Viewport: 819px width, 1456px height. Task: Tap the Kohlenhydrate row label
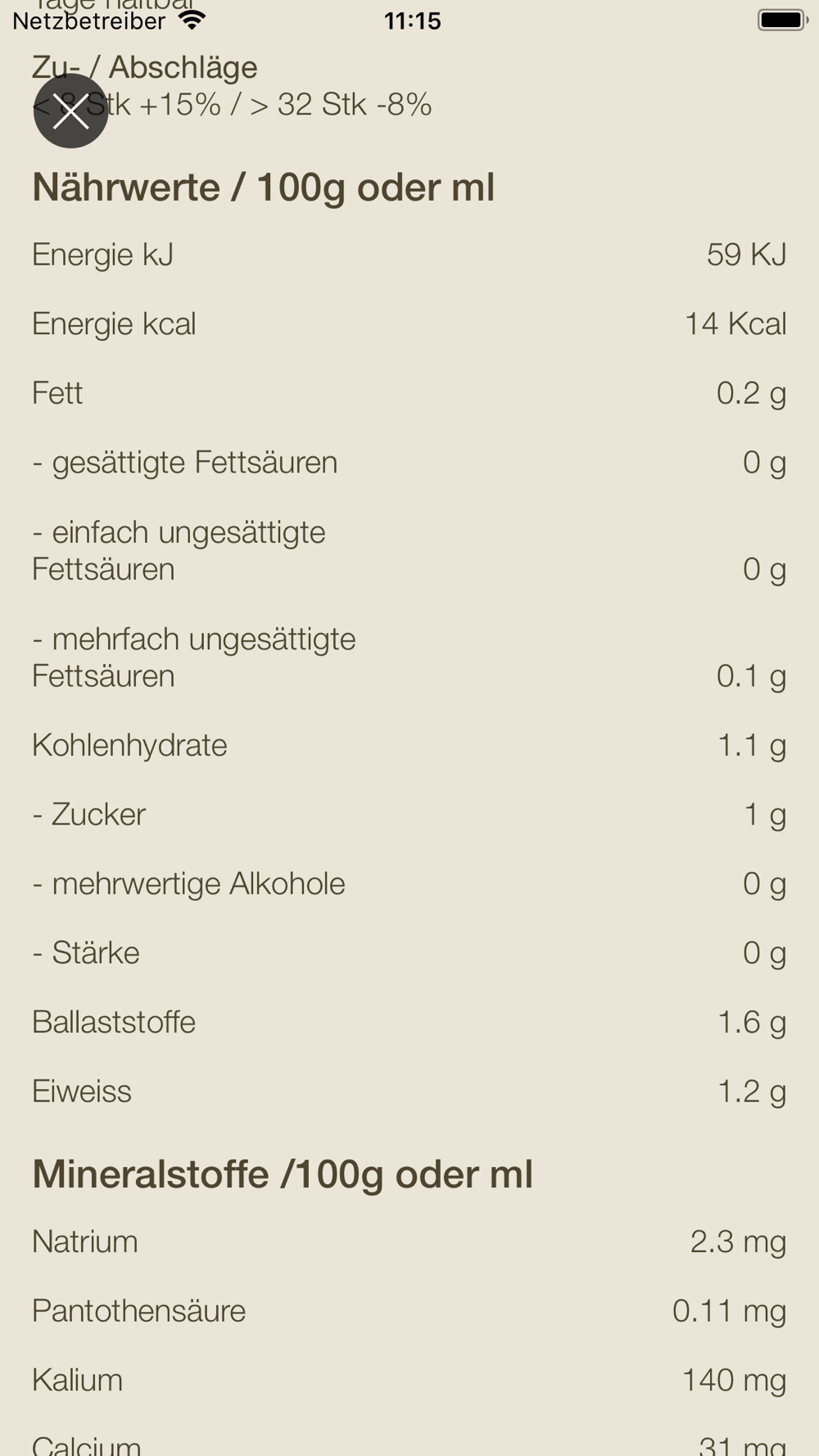[129, 745]
